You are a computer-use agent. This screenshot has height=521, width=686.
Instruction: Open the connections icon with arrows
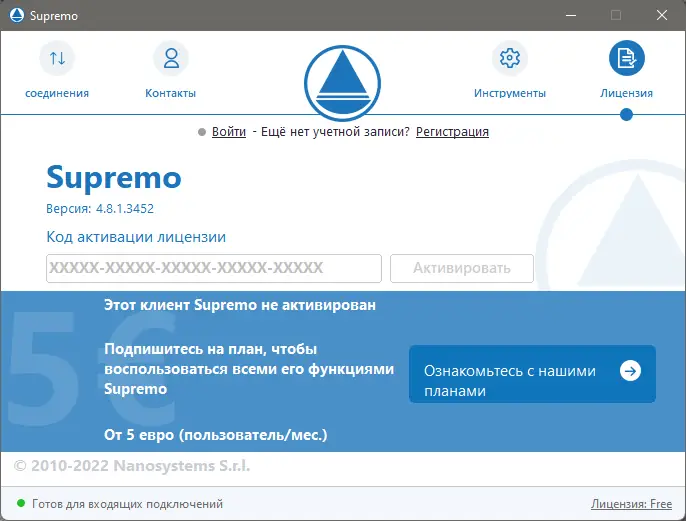click(x=57, y=58)
